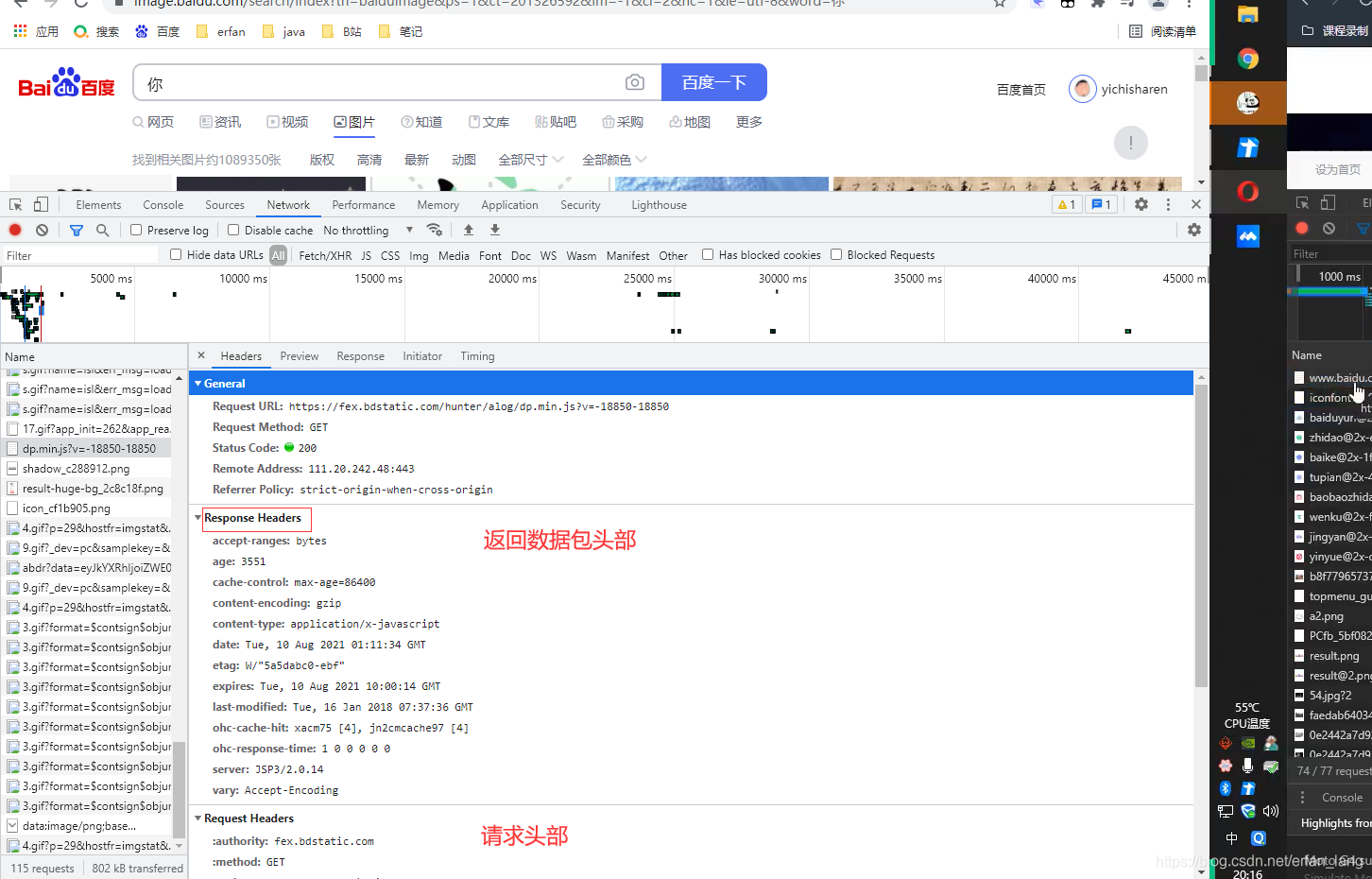Filter requests by Fetch/XHR
Viewport: 1372px width, 879px height.
click(x=325, y=255)
